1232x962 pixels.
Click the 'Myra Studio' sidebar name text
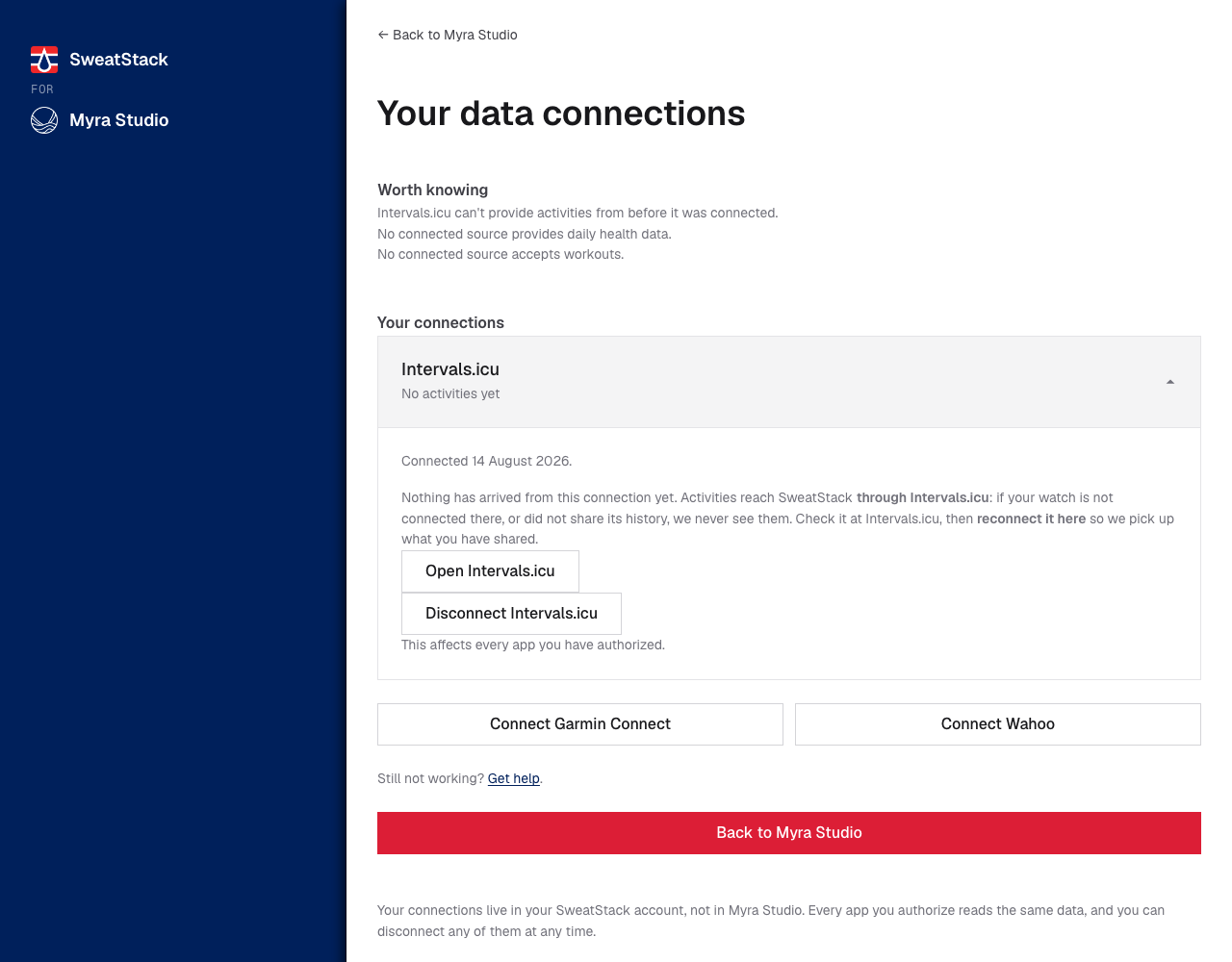coord(119,120)
